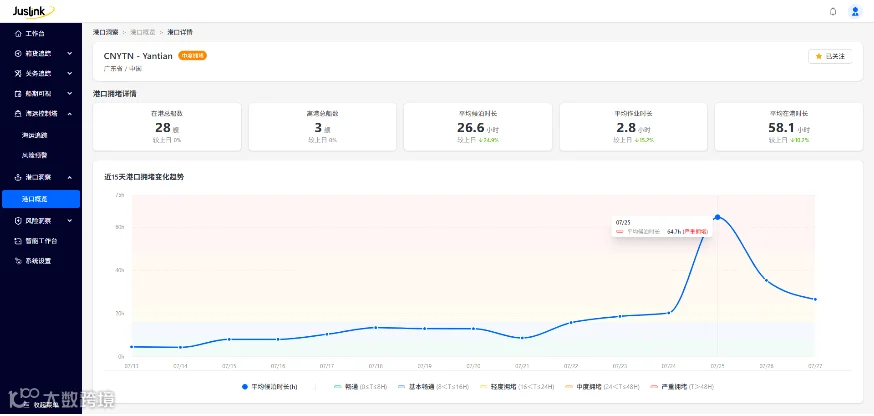Expand the 风险 sidebar group chevron
This screenshot has height=416, width=874.
coord(70,221)
